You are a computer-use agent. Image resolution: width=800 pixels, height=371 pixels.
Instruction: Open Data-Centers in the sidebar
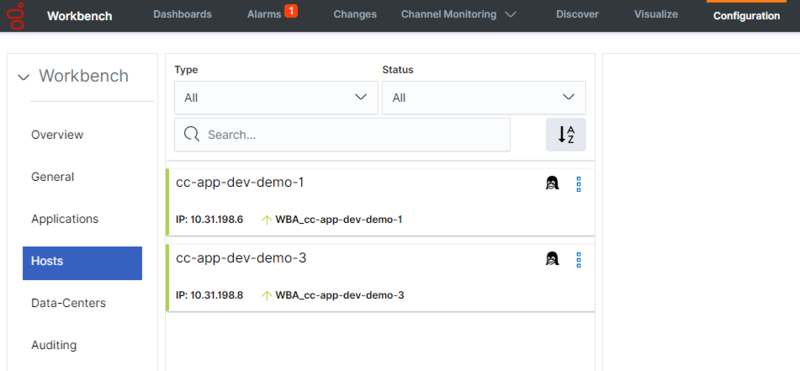click(68, 303)
